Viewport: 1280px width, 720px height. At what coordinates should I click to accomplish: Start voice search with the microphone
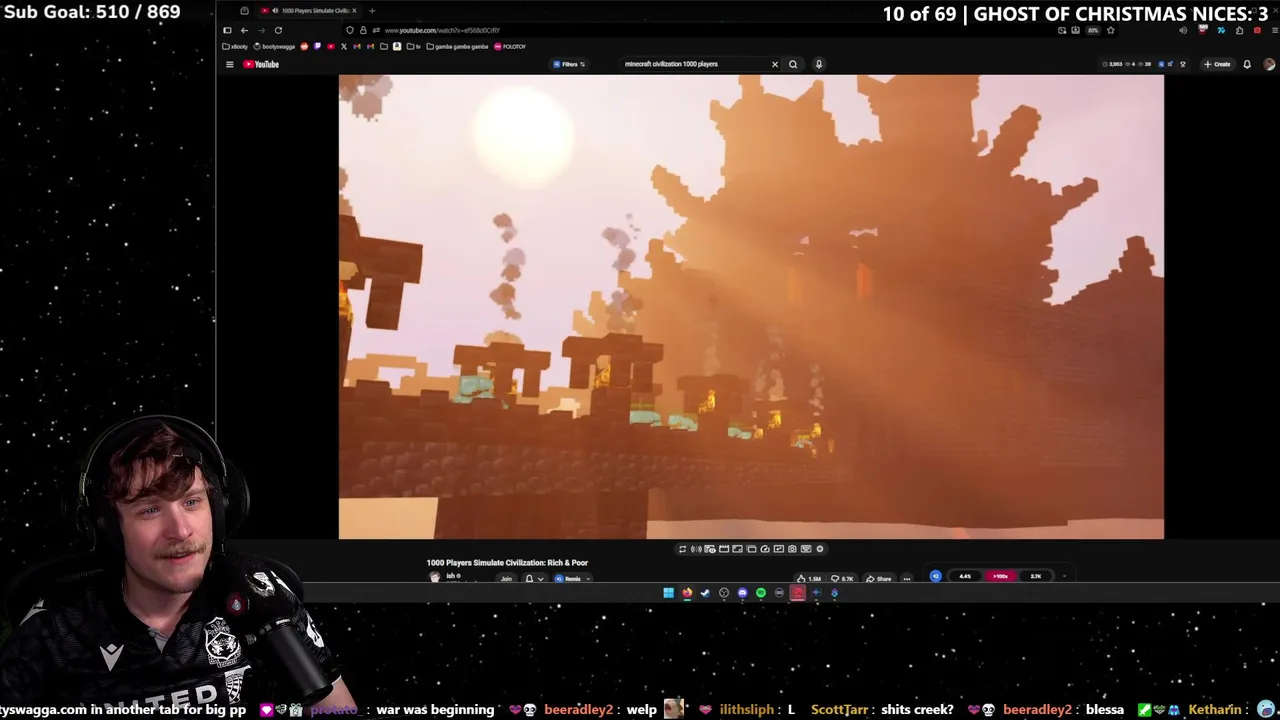(818, 64)
